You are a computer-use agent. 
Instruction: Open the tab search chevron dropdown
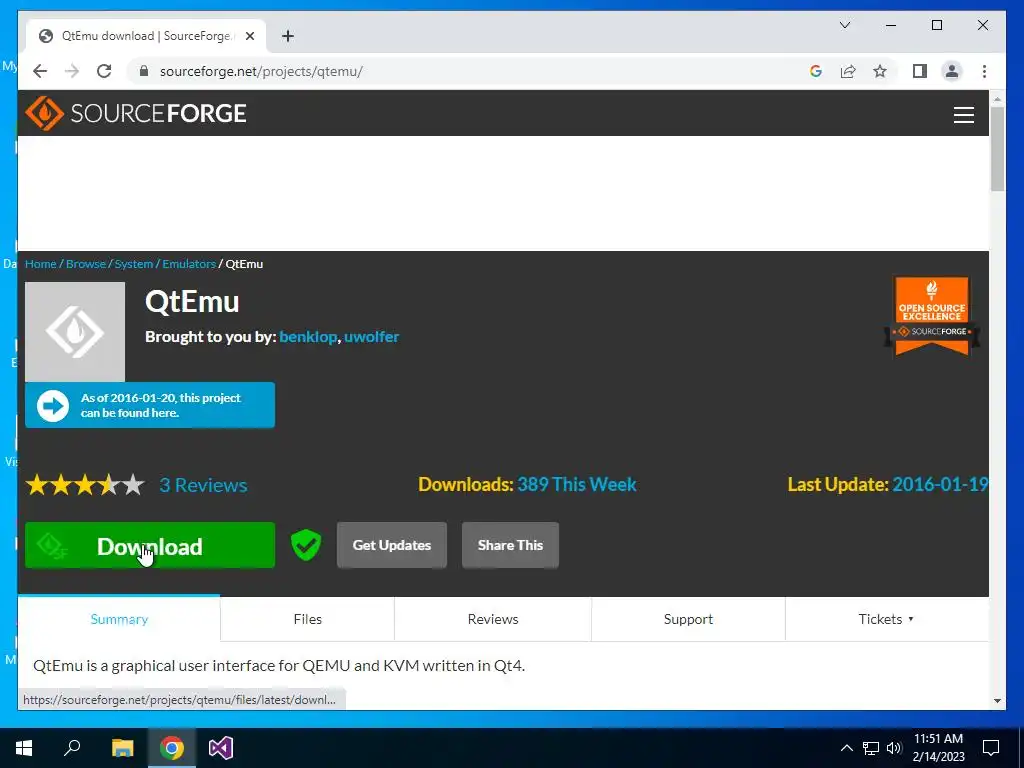(x=844, y=25)
